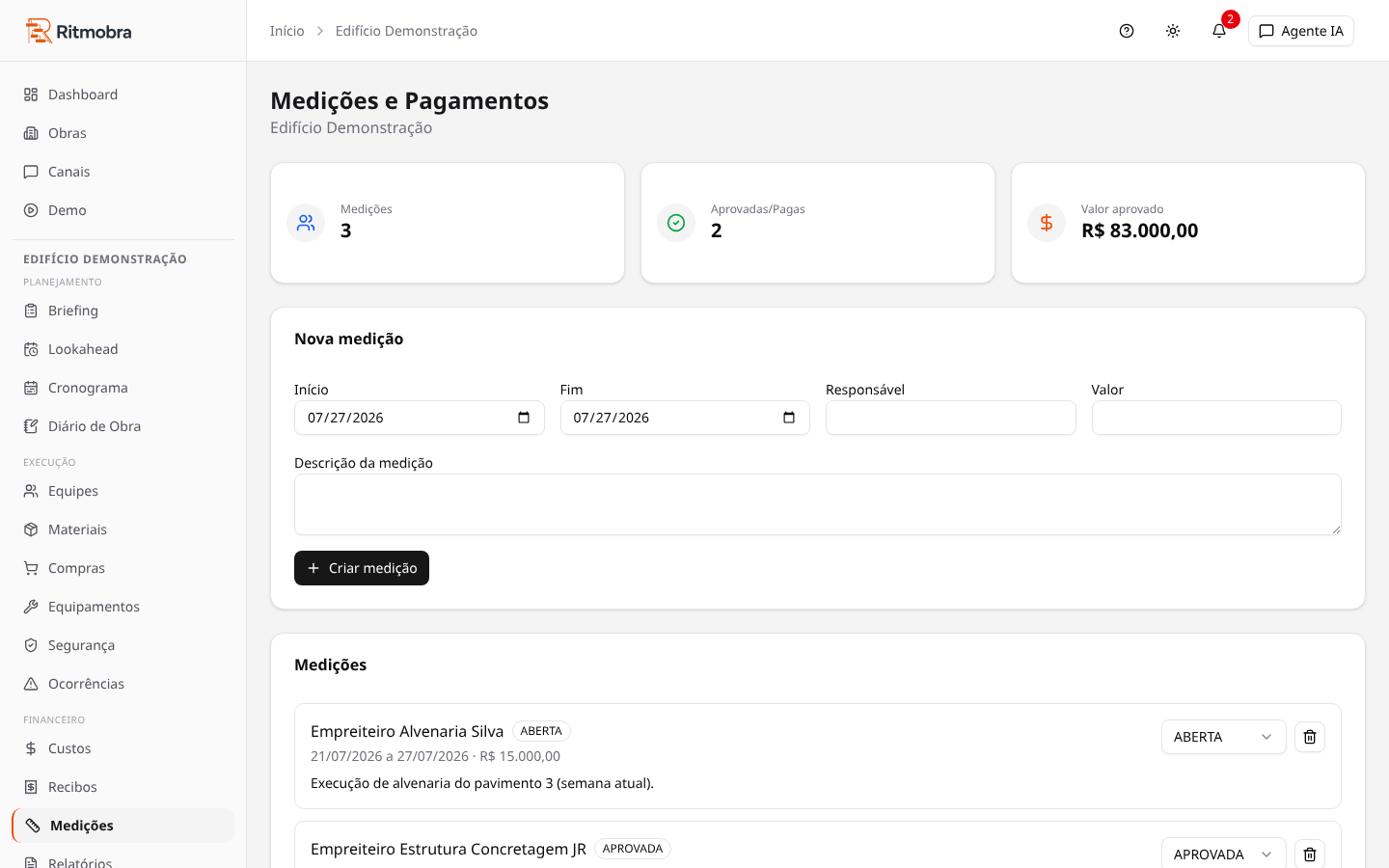
Task: Click the Ocorrências warning triangle icon
Action: click(x=31, y=684)
